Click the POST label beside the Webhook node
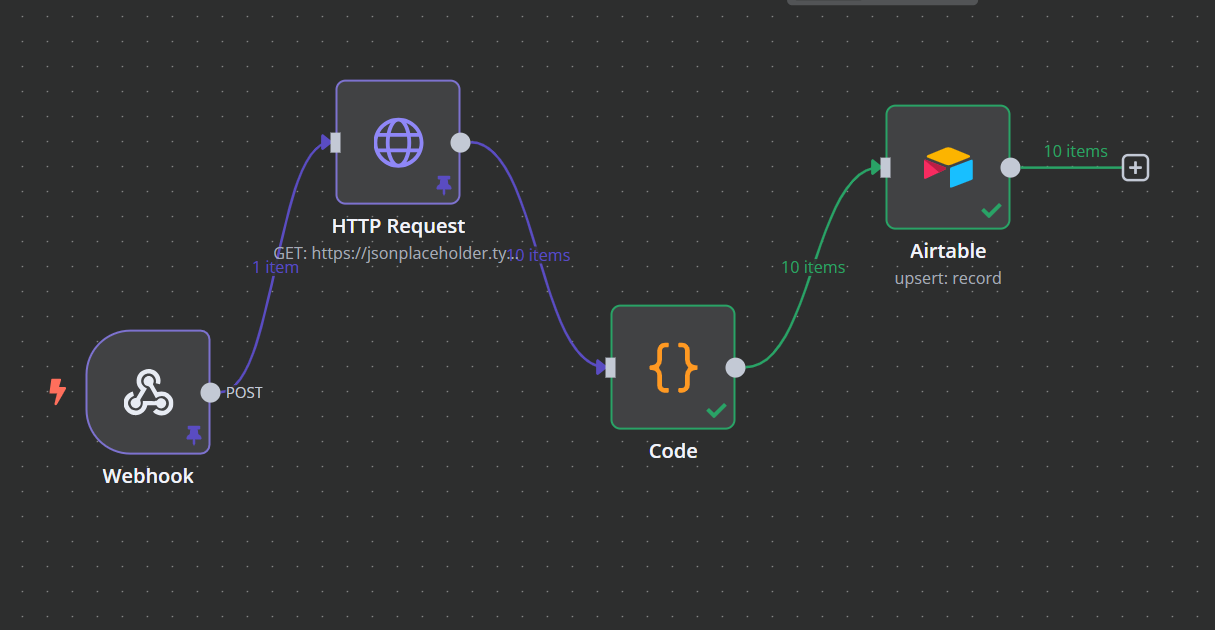This screenshot has height=630, width=1215. pos(245,392)
